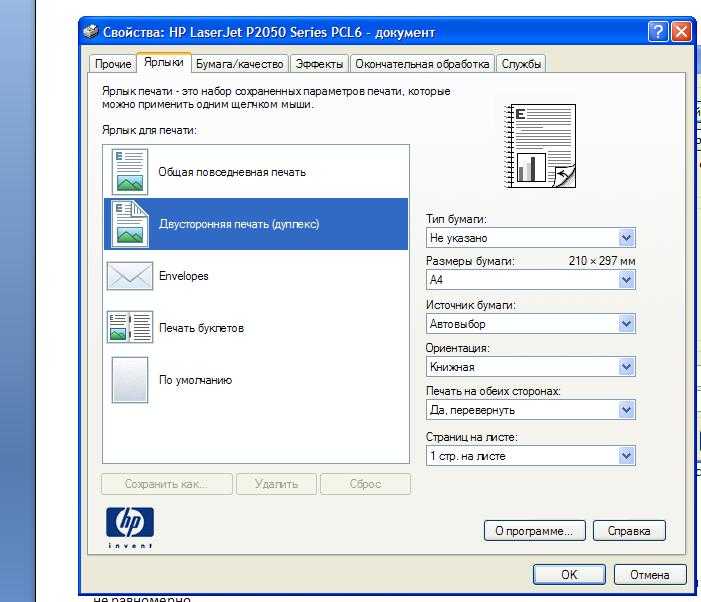Expand the Тип бумаги dropdown
The width and height of the screenshot is (701, 602).
tap(626, 238)
